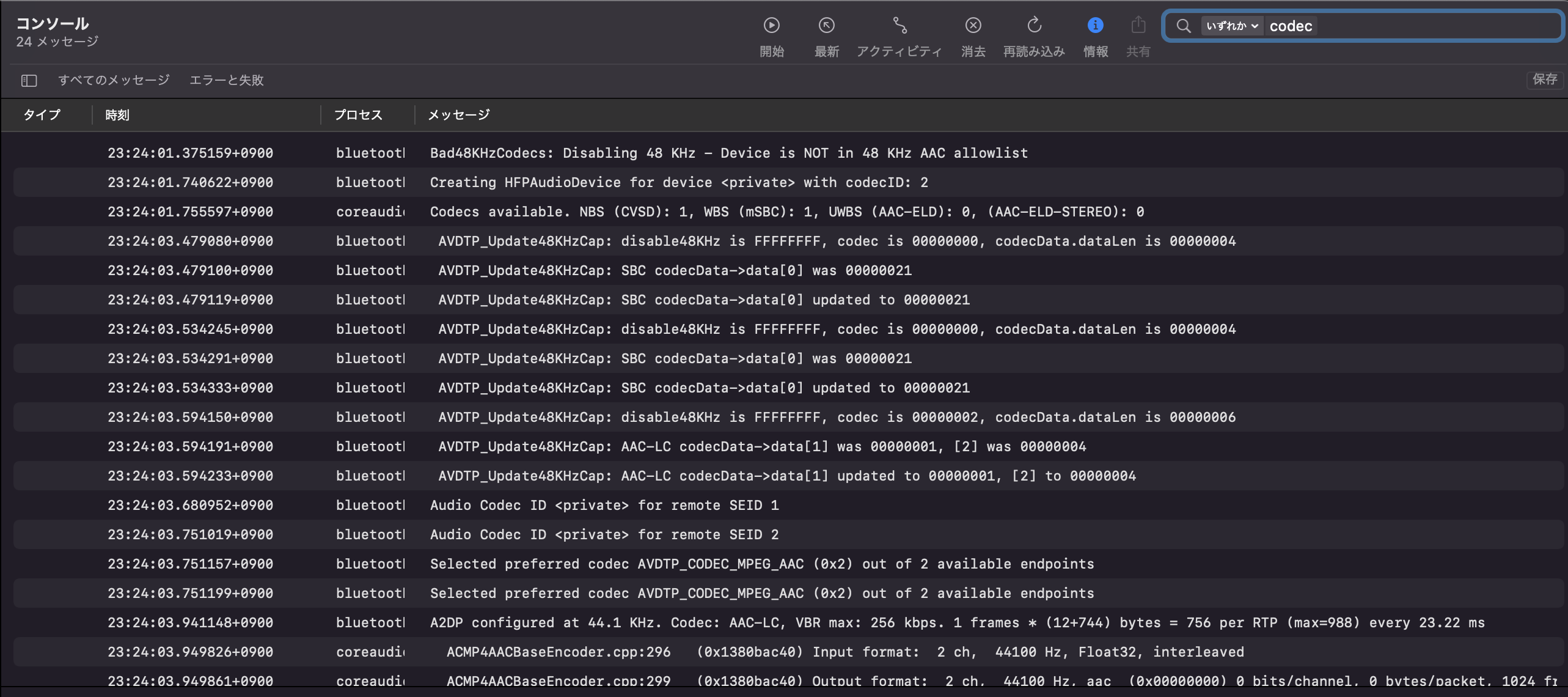1568x697 pixels.
Task: Open the Activities toolbar icon
Action: click(x=899, y=26)
